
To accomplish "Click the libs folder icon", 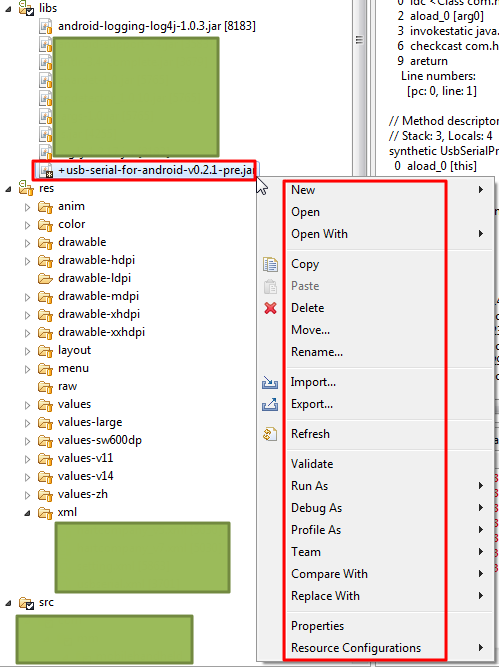I will point(26,8).
